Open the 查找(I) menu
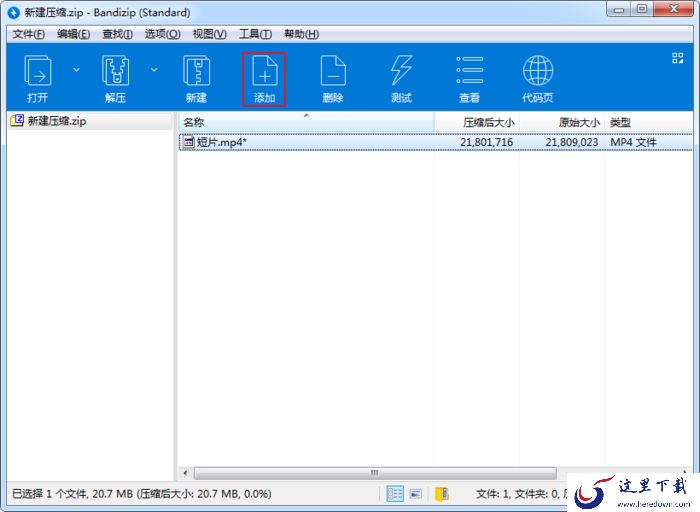The image size is (700, 512). point(117,34)
